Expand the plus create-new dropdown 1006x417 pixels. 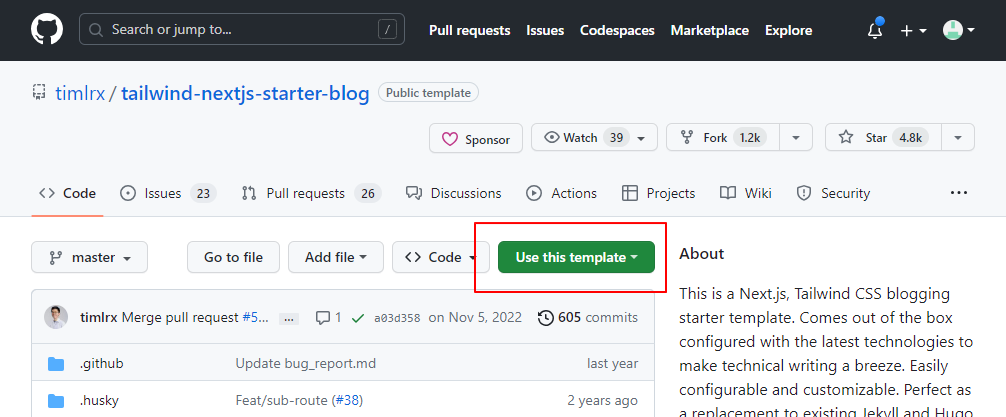pyautogui.click(x=913, y=30)
